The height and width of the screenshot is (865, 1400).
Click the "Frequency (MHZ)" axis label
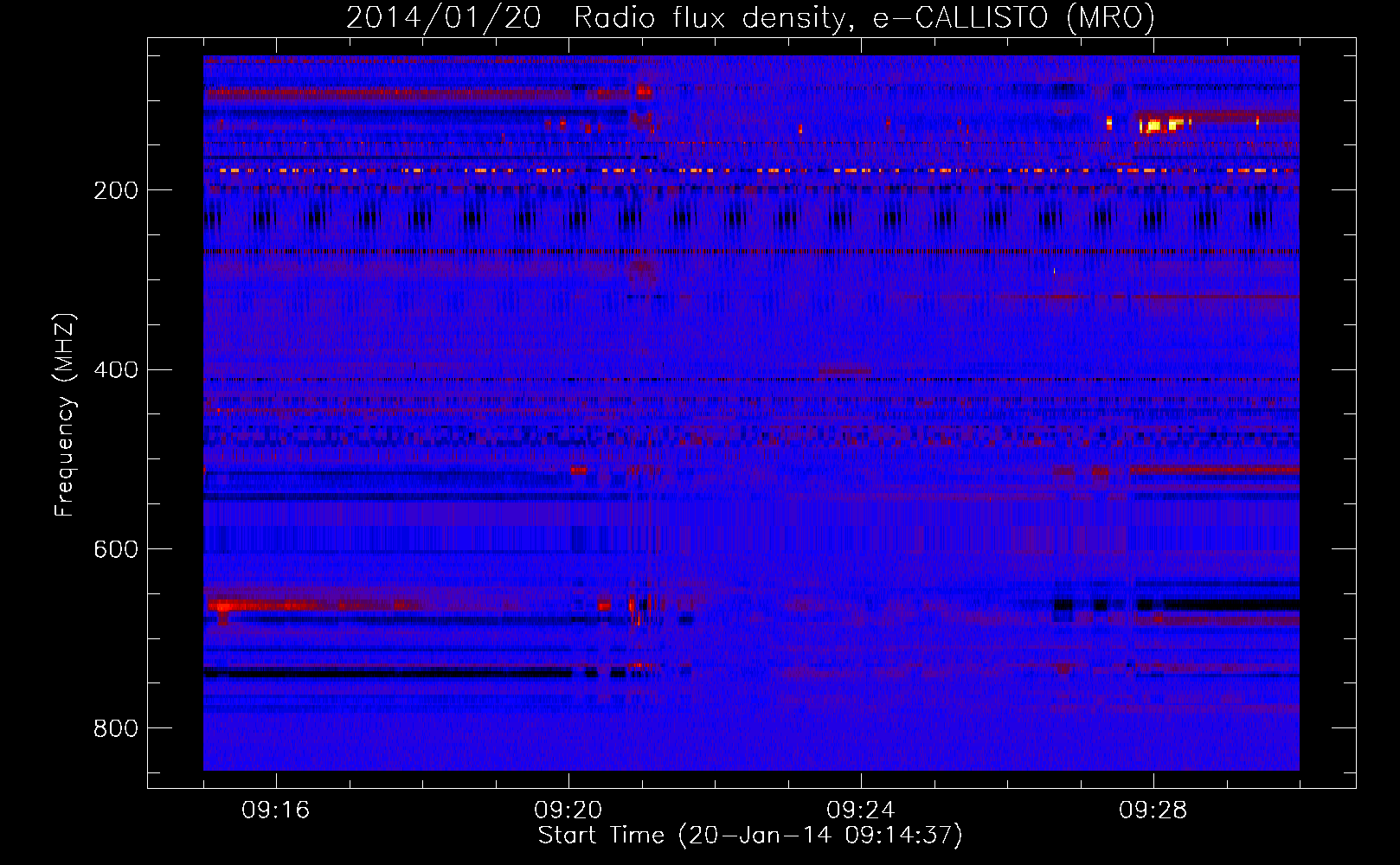[x=65, y=414]
